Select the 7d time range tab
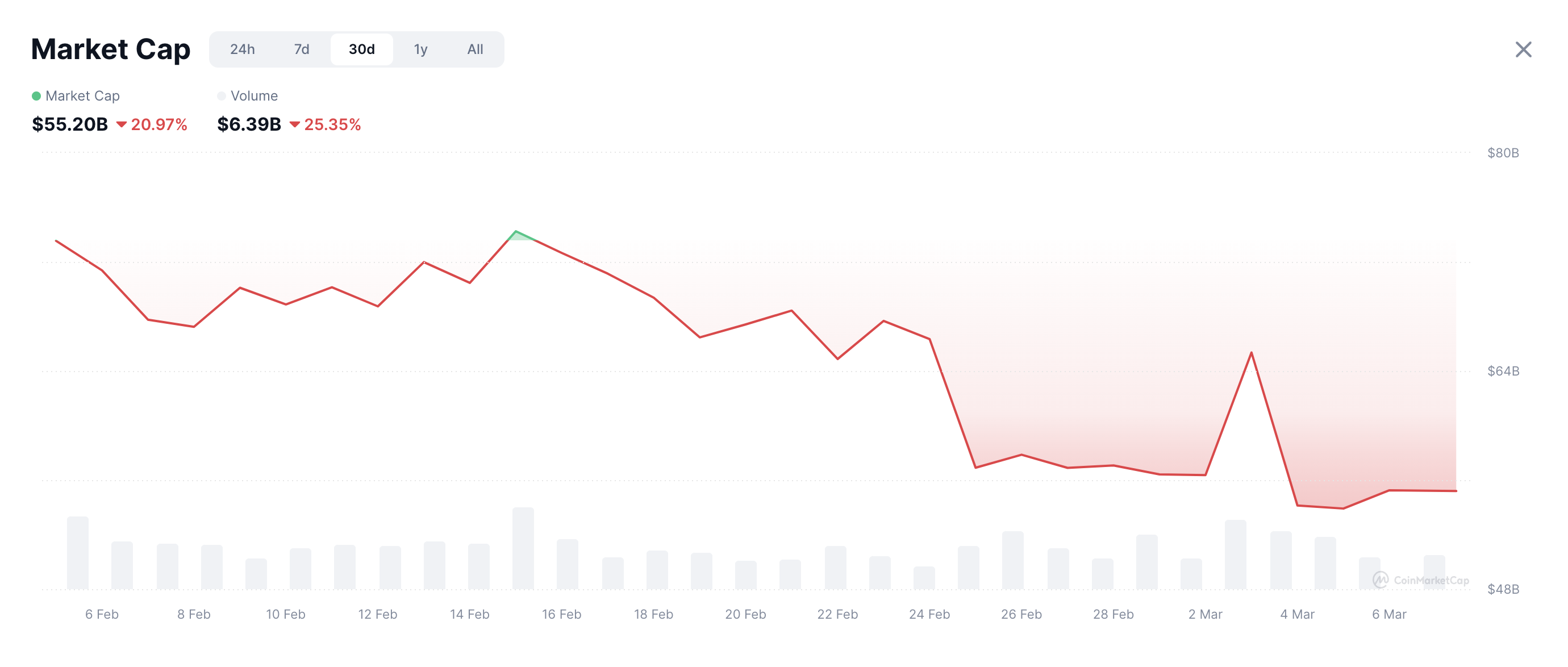This screenshot has height=667, width=1568. click(x=301, y=49)
